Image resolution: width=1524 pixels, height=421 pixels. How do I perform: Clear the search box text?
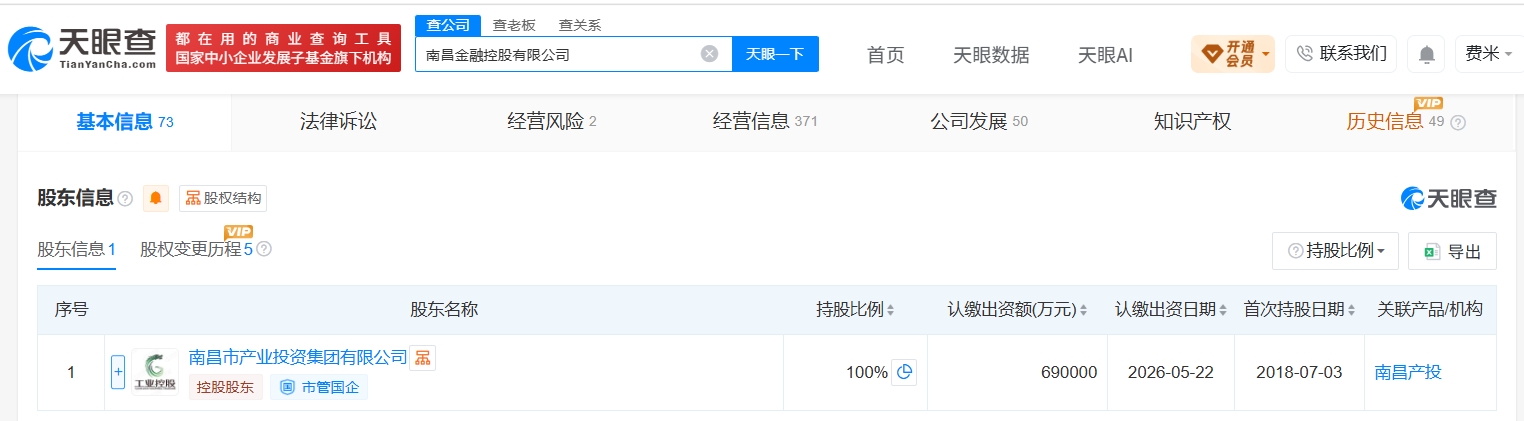coord(709,54)
